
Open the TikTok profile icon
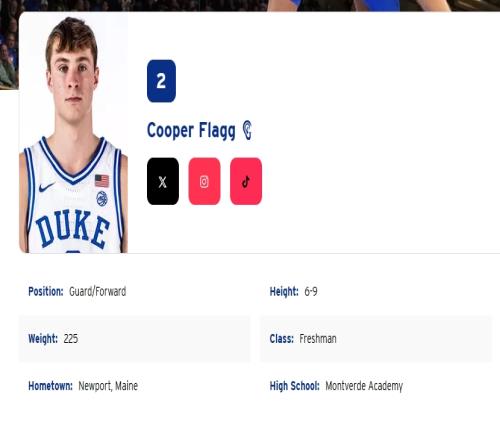246,181
